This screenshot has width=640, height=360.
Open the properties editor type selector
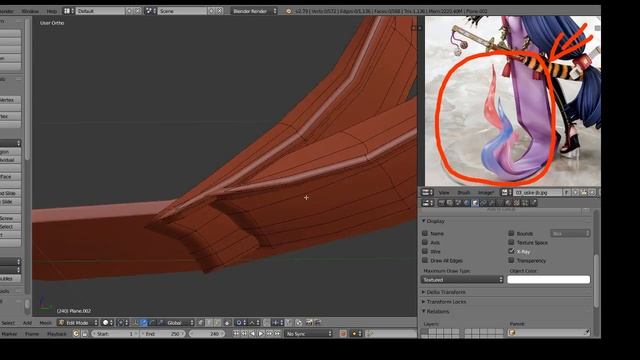427,203
